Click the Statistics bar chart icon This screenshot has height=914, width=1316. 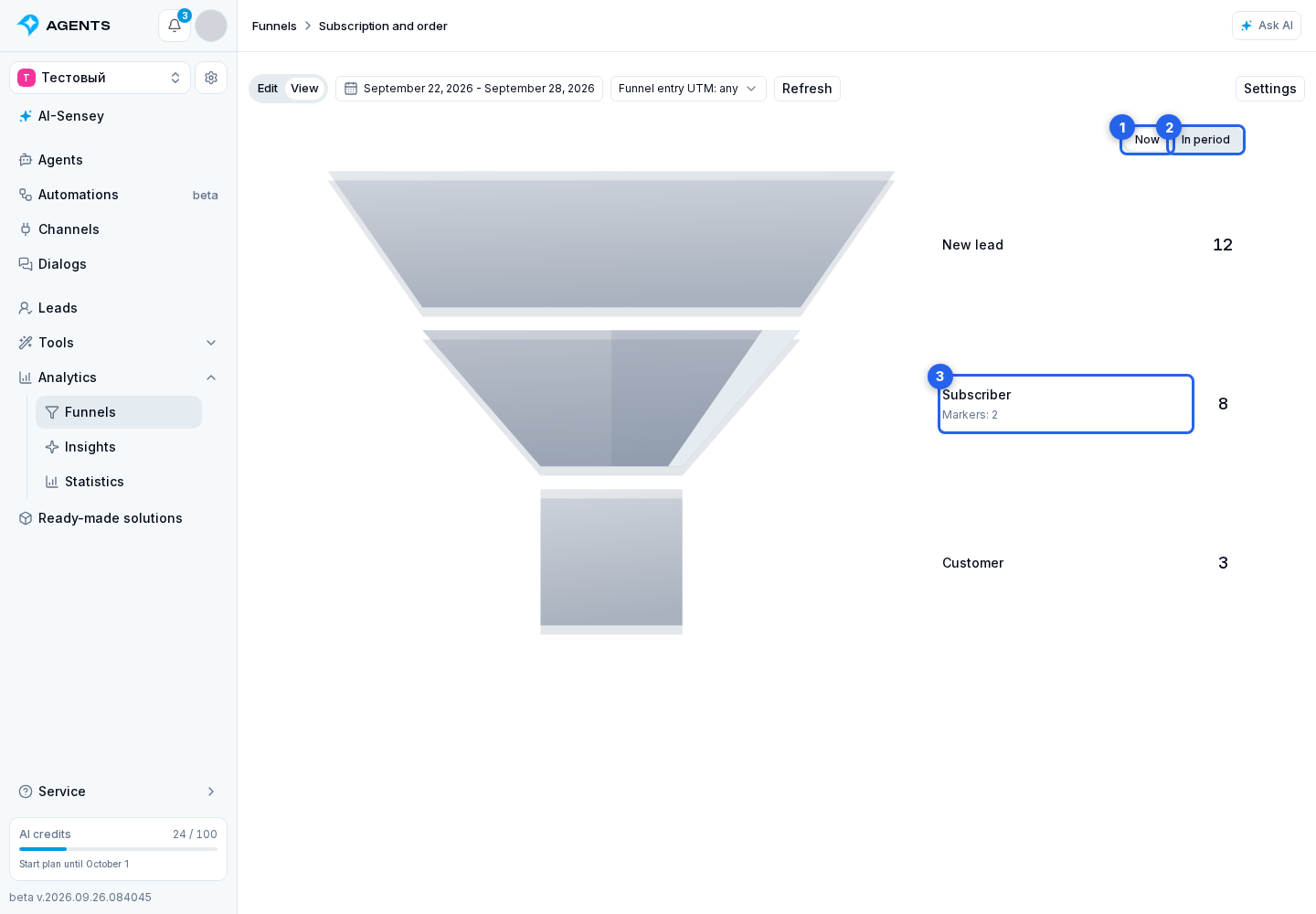pos(52,482)
